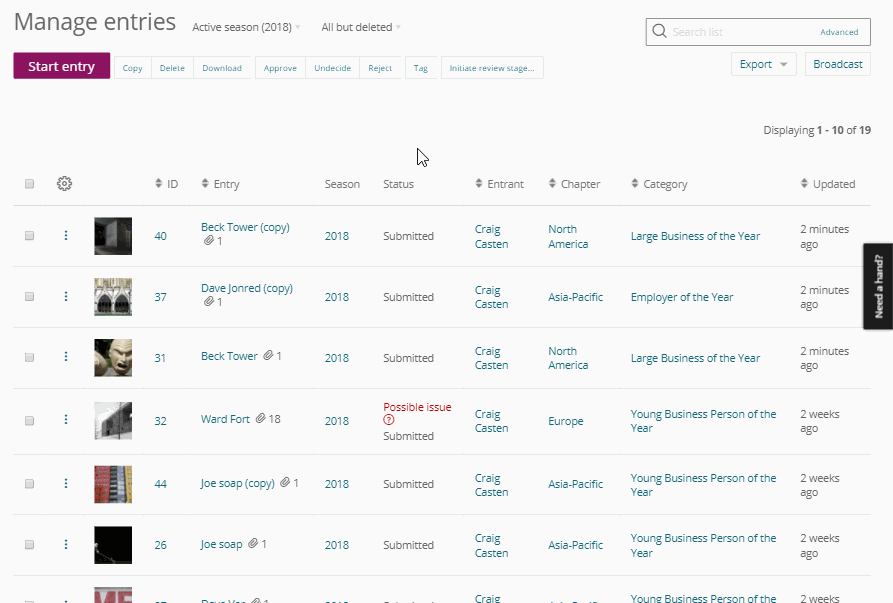This screenshot has height=603, width=893.
Task: Open row actions menu for entry 40
Action: tap(66, 236)
